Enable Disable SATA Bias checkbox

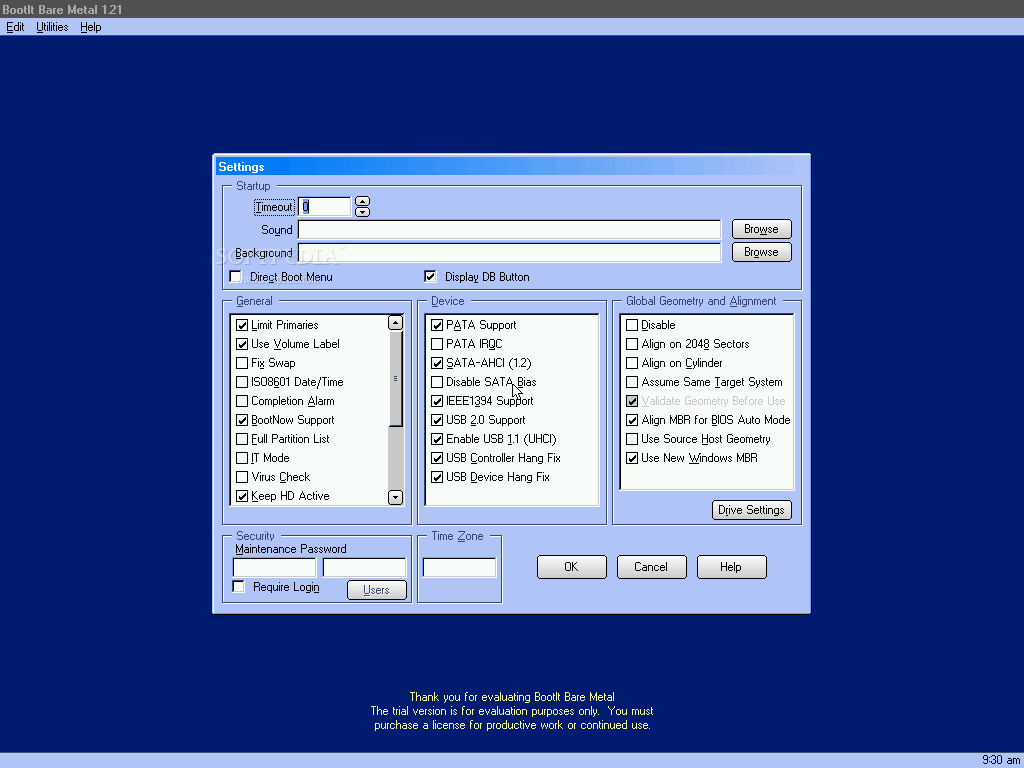[x=438, y=382]
